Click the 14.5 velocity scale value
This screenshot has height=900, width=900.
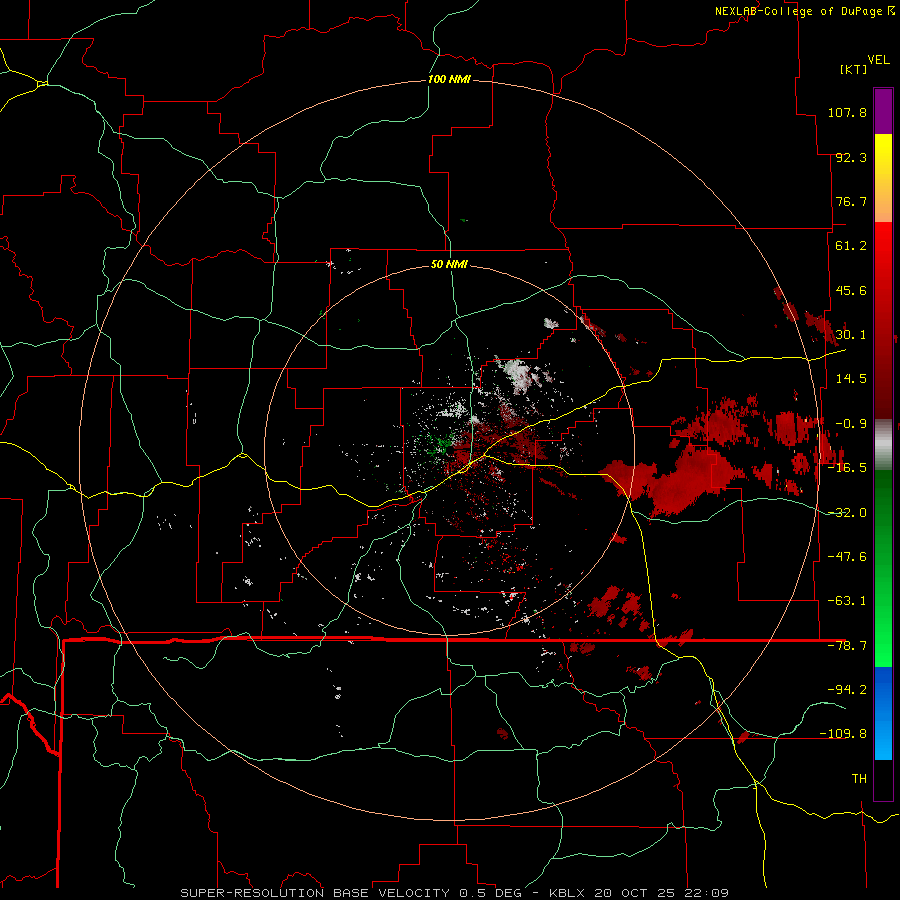coord(851,379)
